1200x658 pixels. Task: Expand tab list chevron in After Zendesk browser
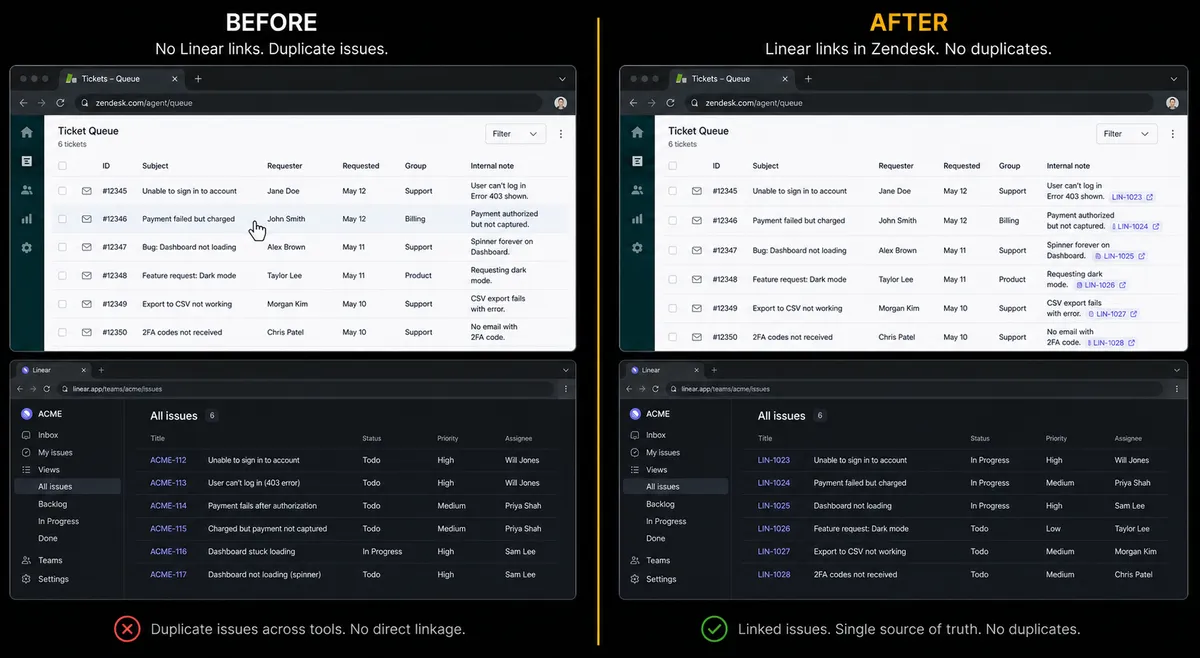pyautogui.click(x=1173, y=78)
